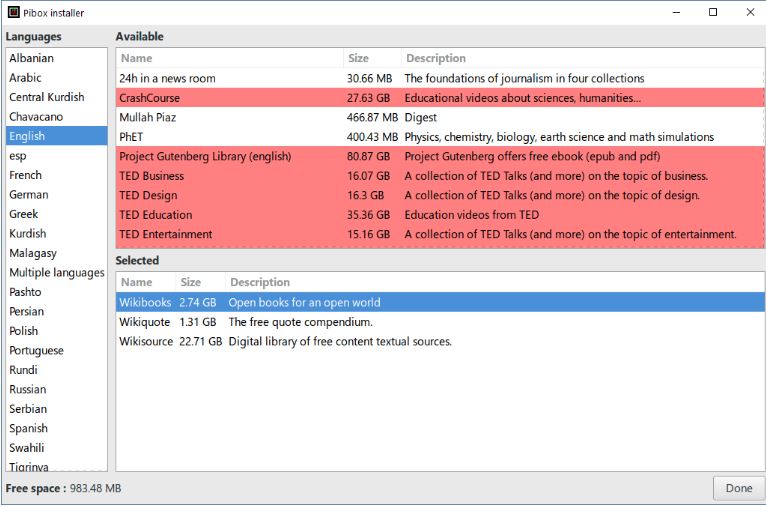The width and height of the screenshot is (766, 506).
Task: Choose Pashto language
Action: click(x=57, y=292)
